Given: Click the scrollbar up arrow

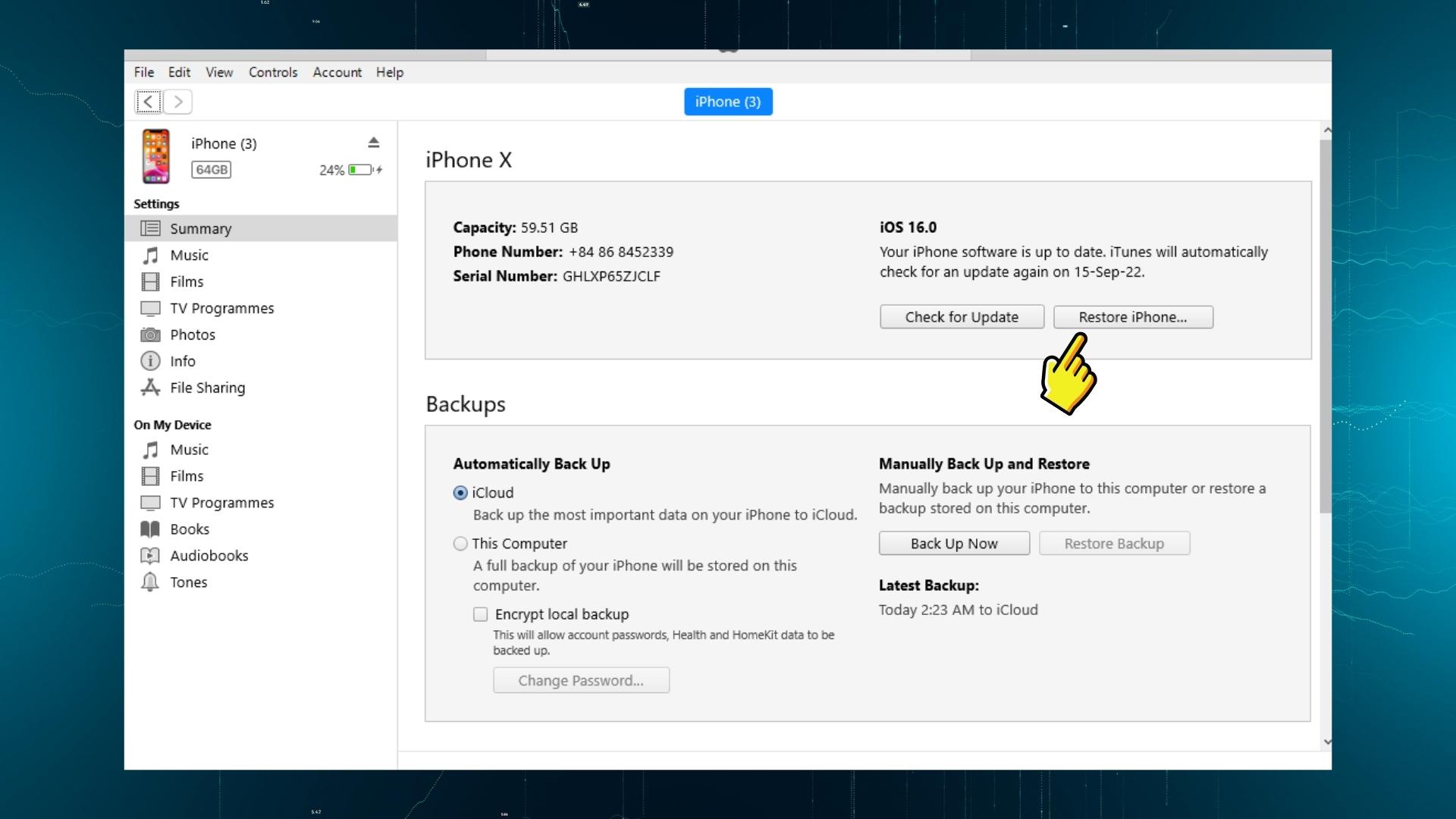Looking at the screenshot, I should coord(1326,130).
